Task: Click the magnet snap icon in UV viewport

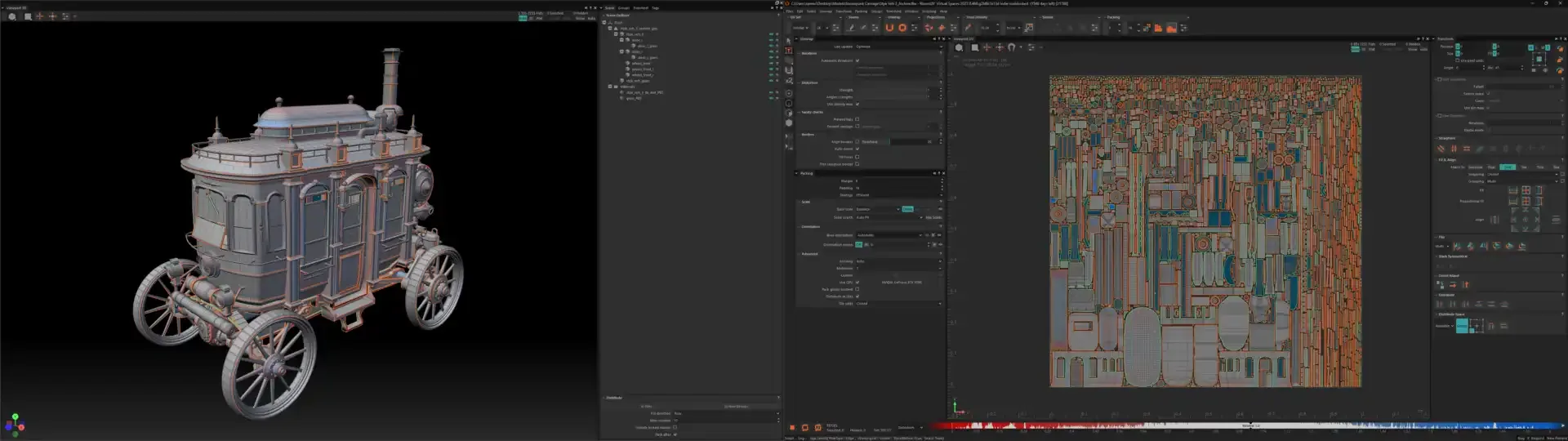Action: 1011,47
